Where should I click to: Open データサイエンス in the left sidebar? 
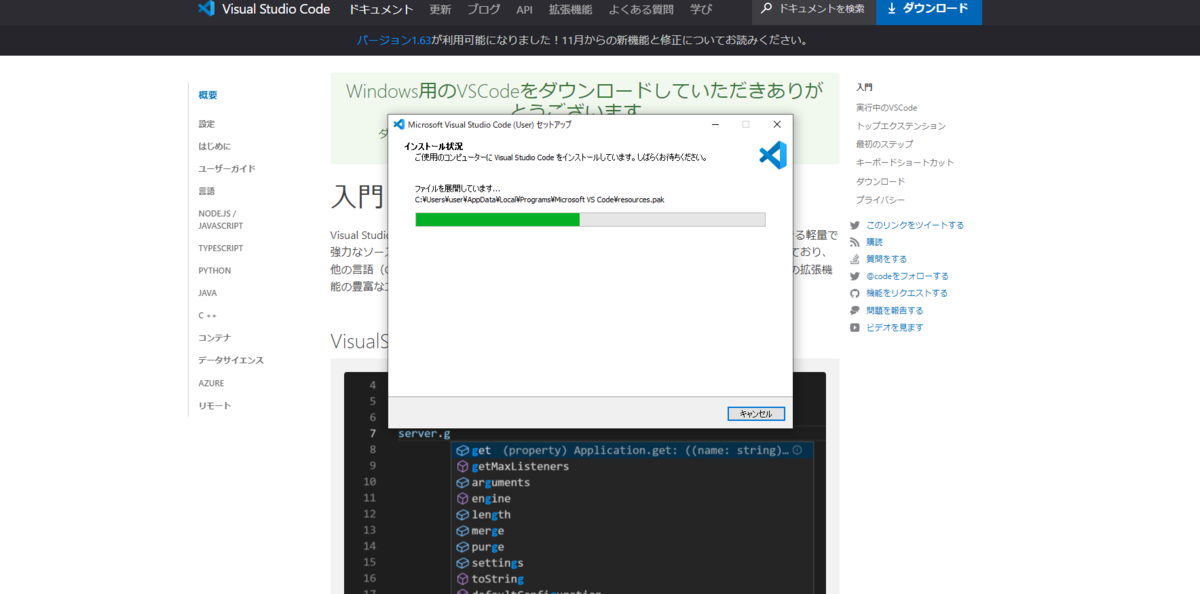231,360
